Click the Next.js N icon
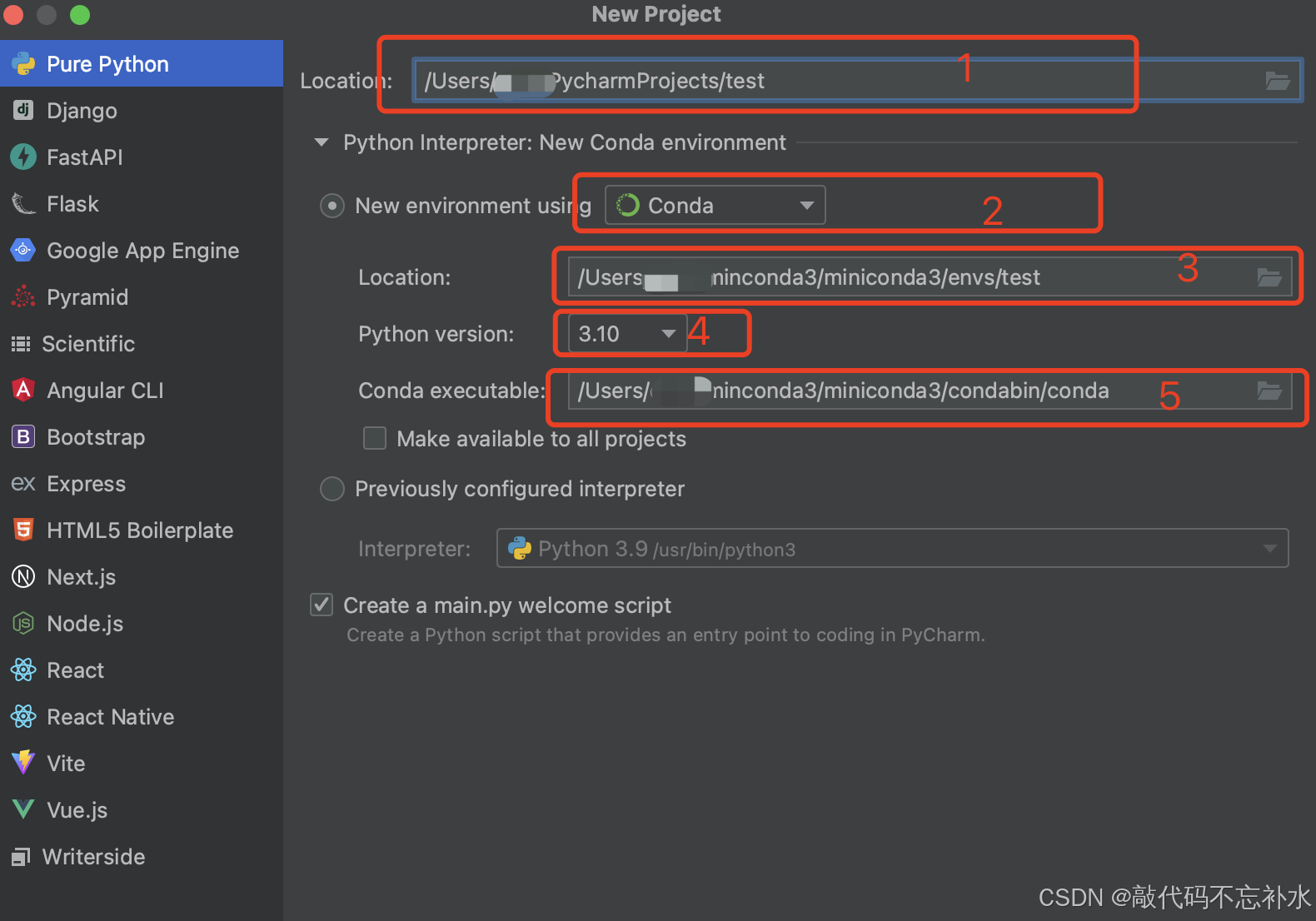This screenshot has height=921, width=1316. coord(23,576)
